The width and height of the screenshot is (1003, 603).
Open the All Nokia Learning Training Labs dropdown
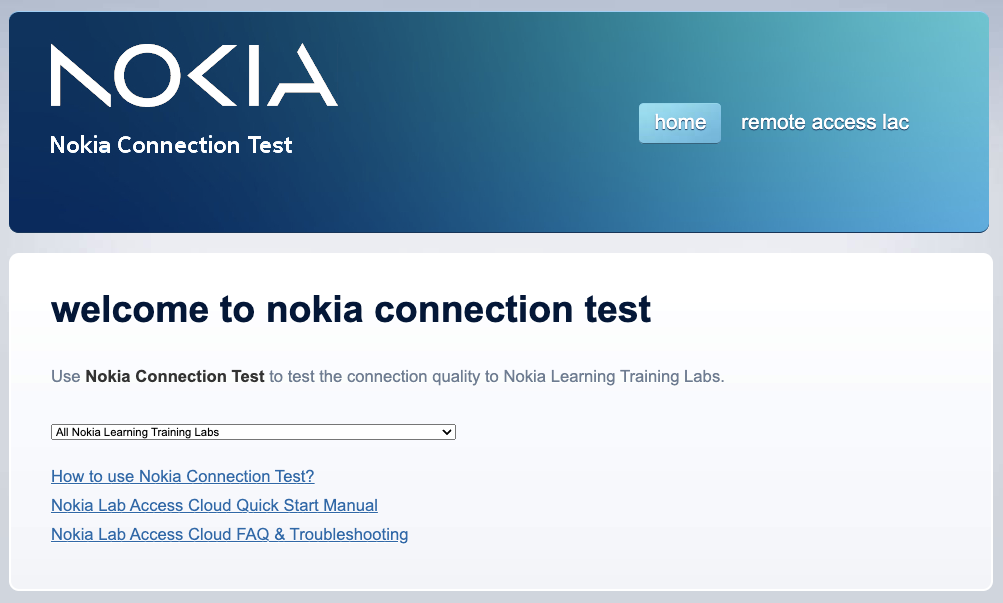[253, 432]
